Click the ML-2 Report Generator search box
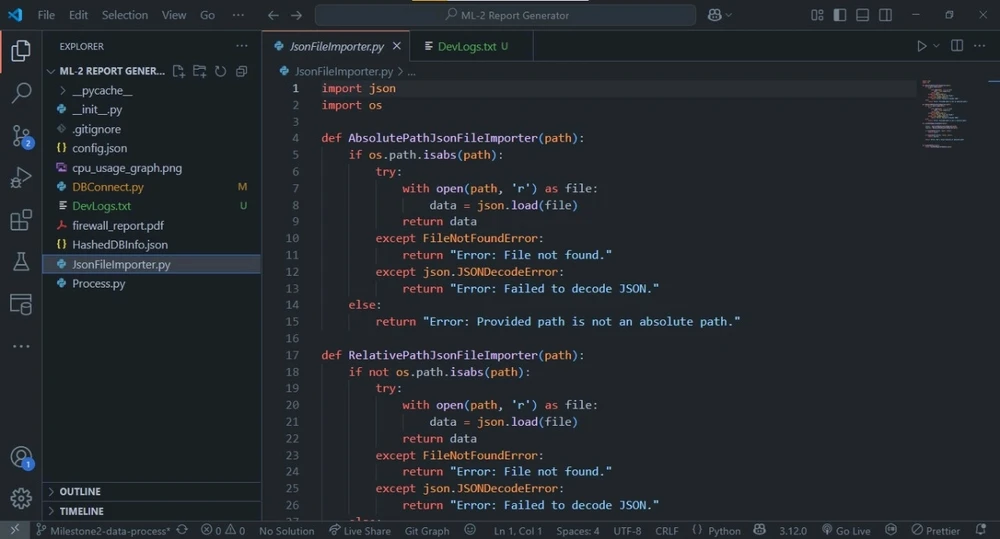 point(505,15)
